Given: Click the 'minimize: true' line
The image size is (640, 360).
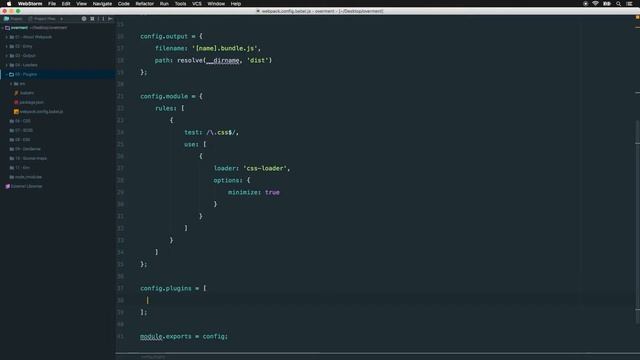Looking at the screenshot, I should coord(254,192).
